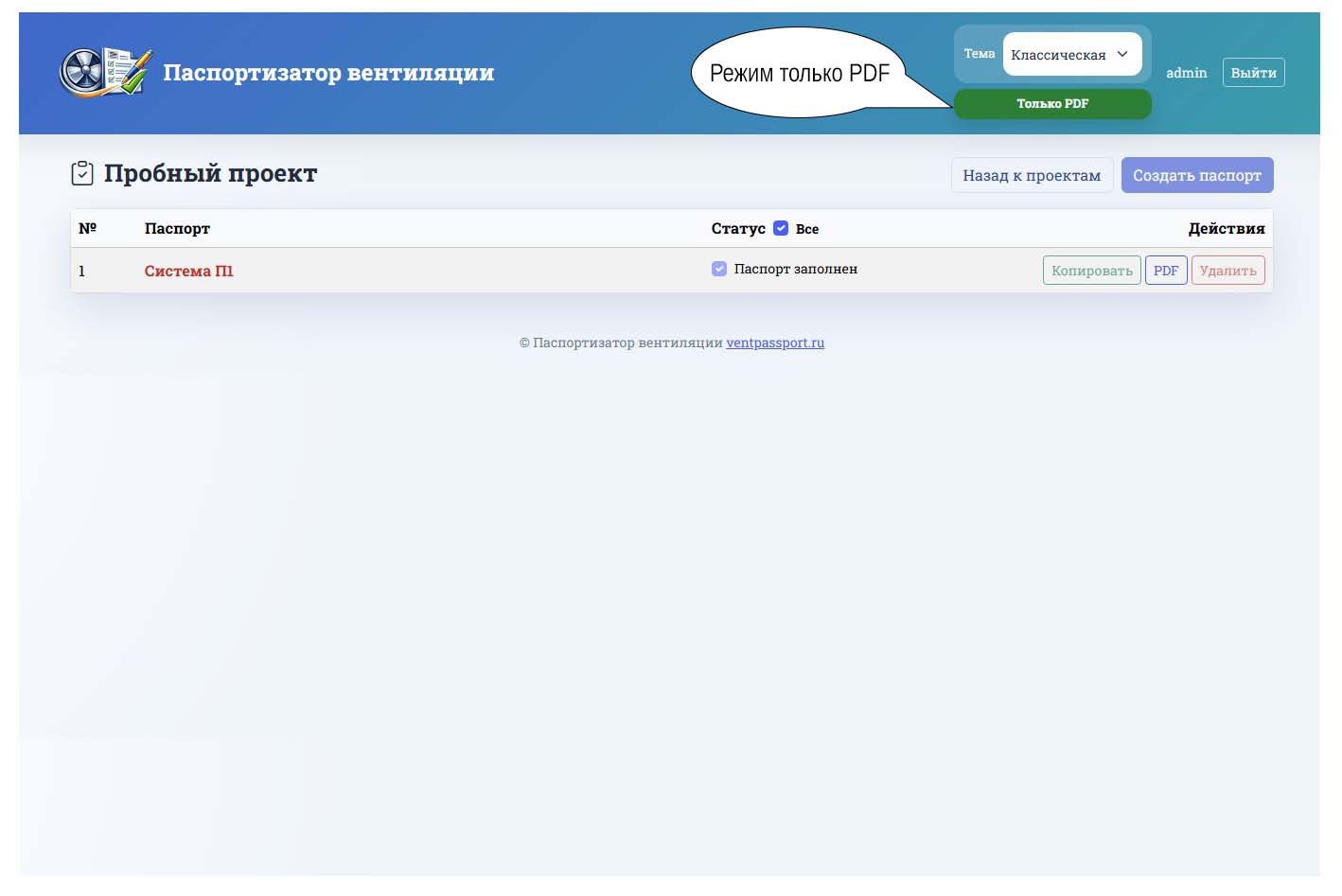Viewport: 1342px width, 896px height.
Task: Go back via Назад к проектам
Action: pos(1032,175)
